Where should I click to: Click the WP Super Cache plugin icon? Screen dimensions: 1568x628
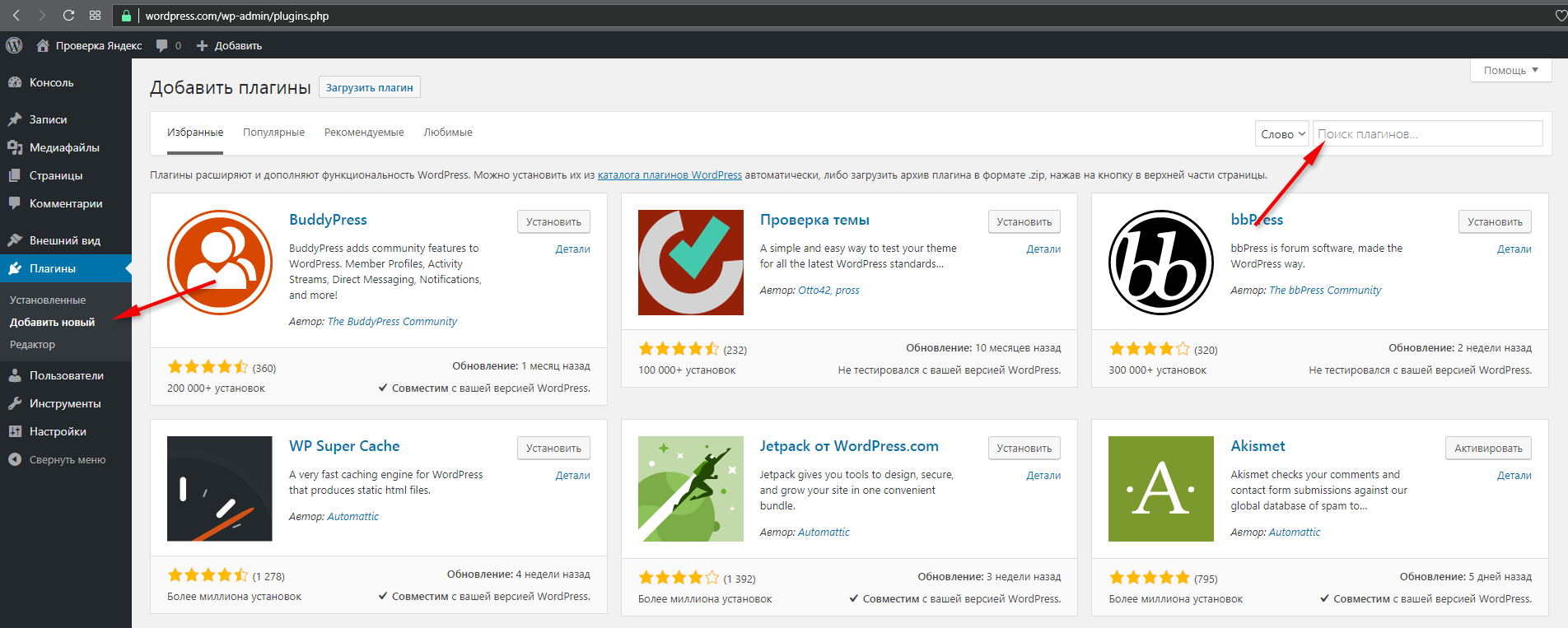tap(220, 489)
